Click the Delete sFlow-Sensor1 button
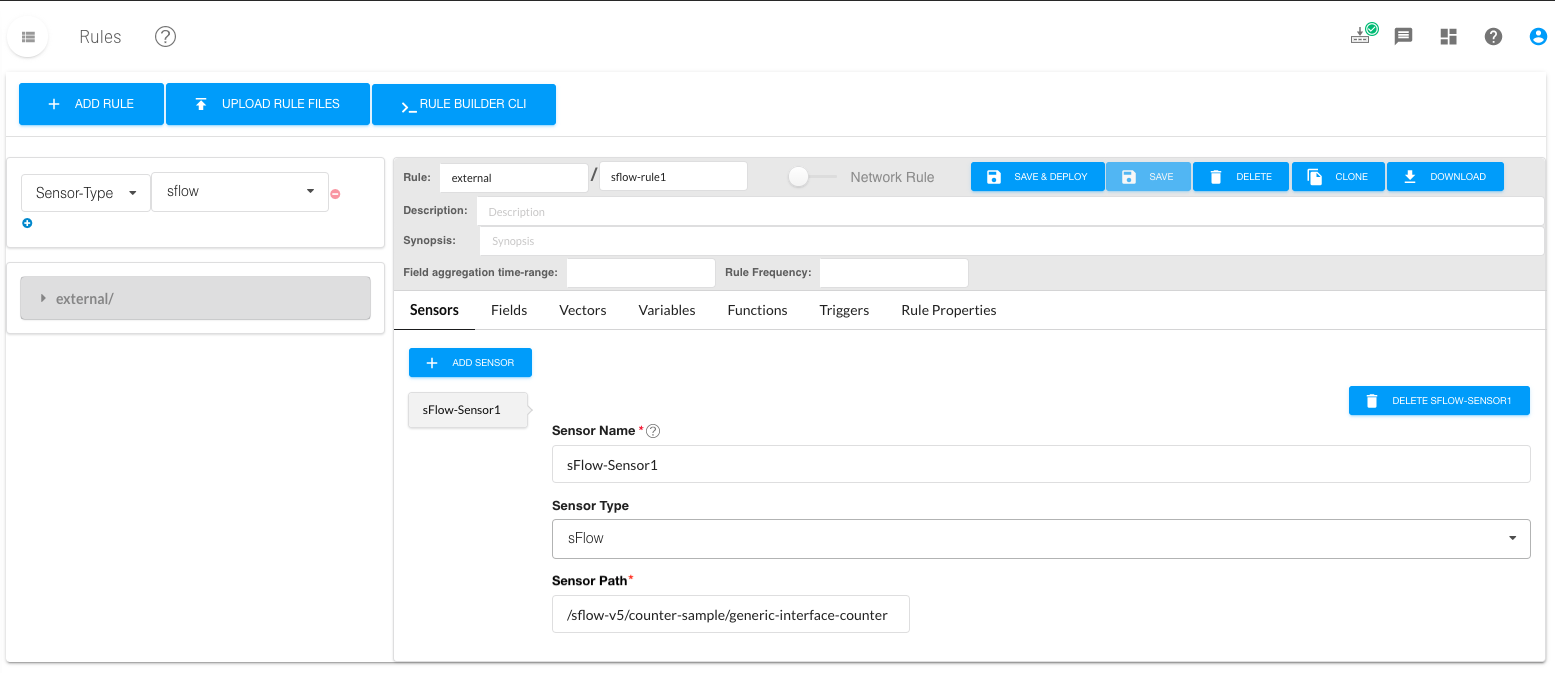The image size is (1555, 673). point(1439,401)
